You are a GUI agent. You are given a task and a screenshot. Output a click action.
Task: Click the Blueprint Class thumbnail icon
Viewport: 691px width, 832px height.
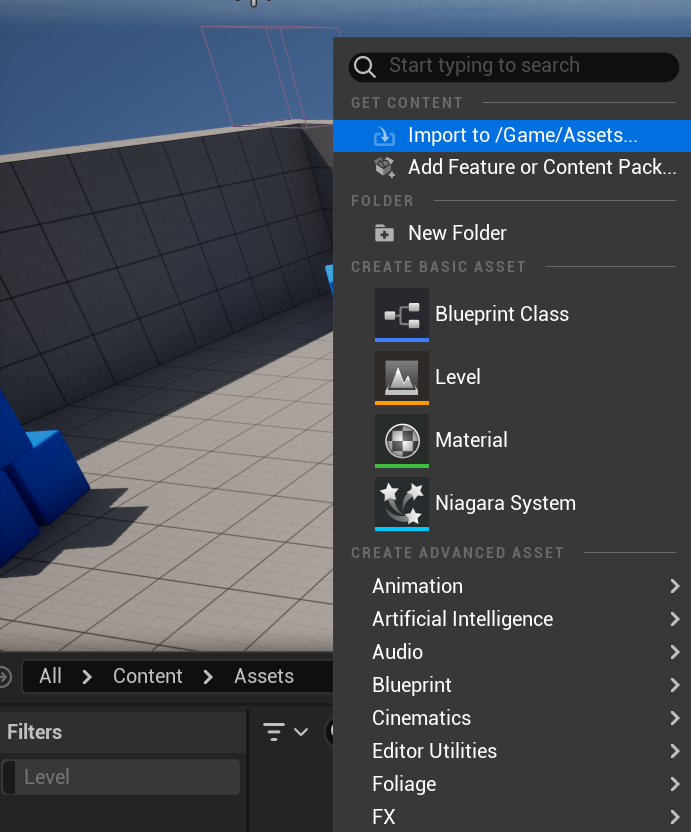(402, 315)
